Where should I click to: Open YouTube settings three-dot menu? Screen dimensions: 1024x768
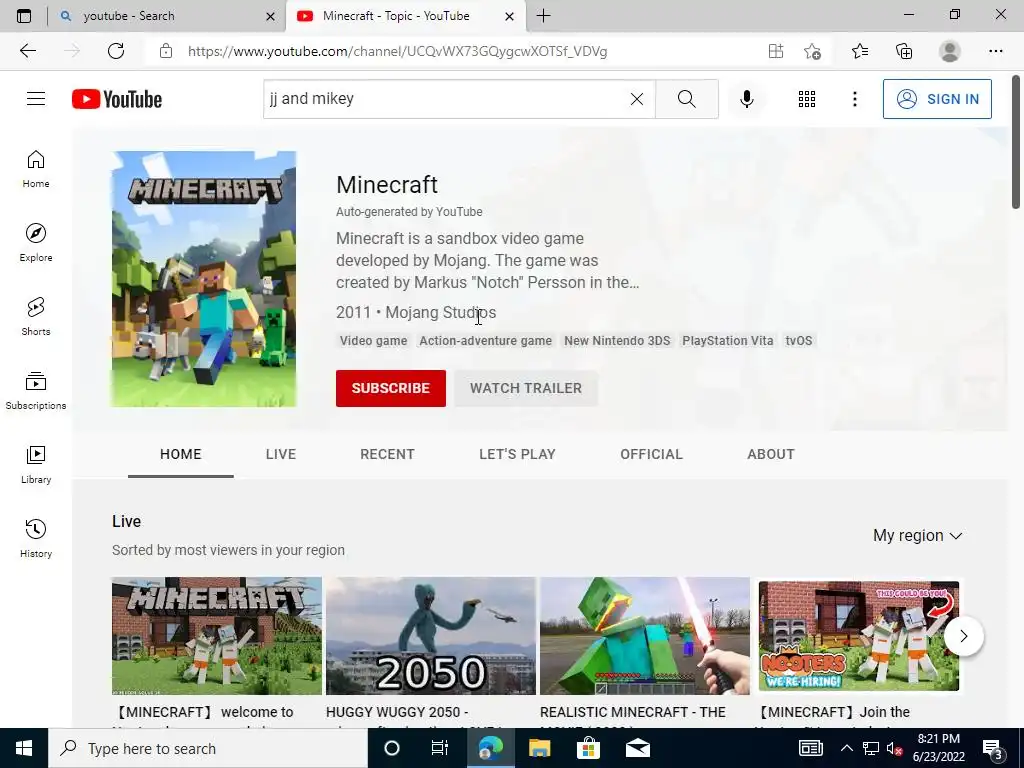pos(854,99)
